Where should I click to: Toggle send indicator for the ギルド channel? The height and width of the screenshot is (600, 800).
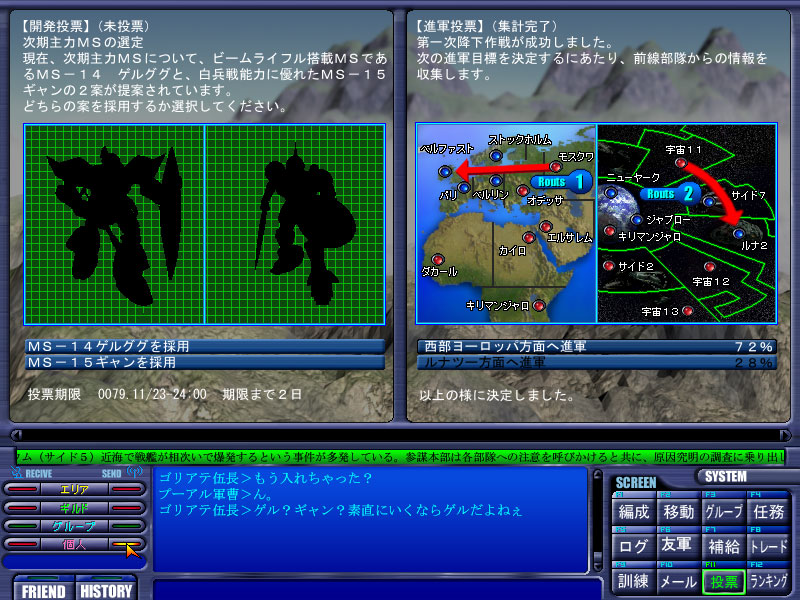[127, 508]
